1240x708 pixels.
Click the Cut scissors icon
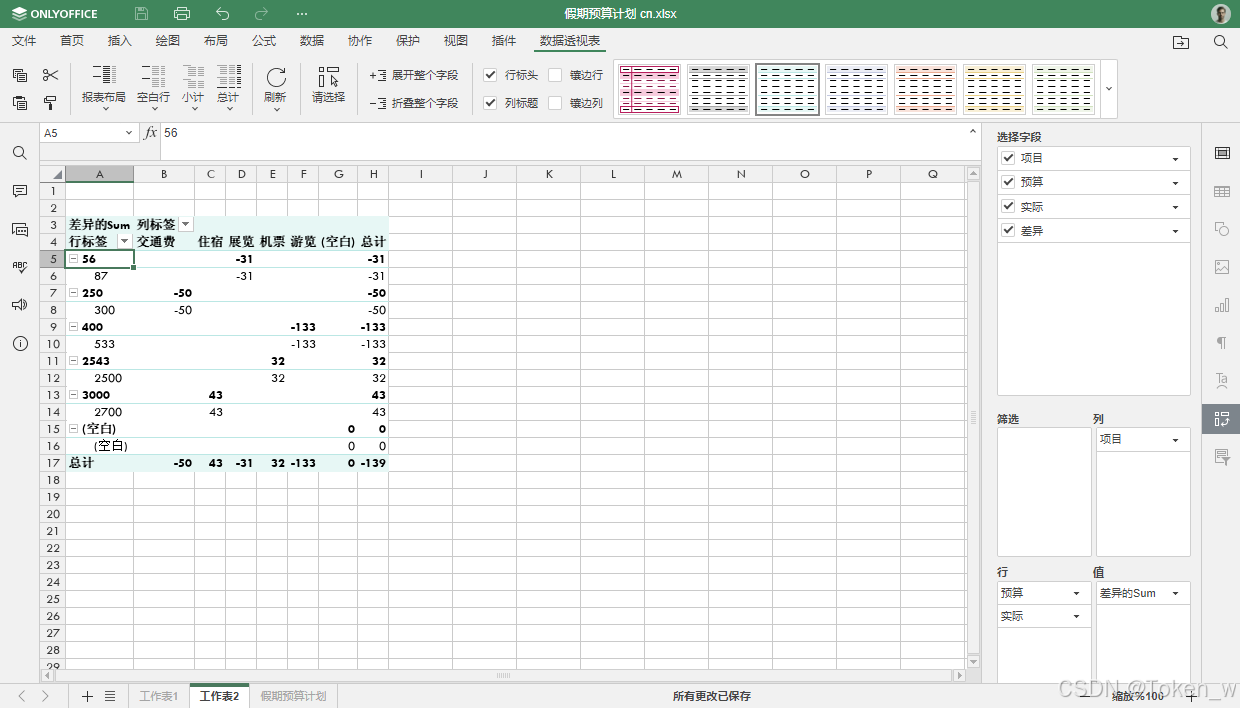click(50, 75)
